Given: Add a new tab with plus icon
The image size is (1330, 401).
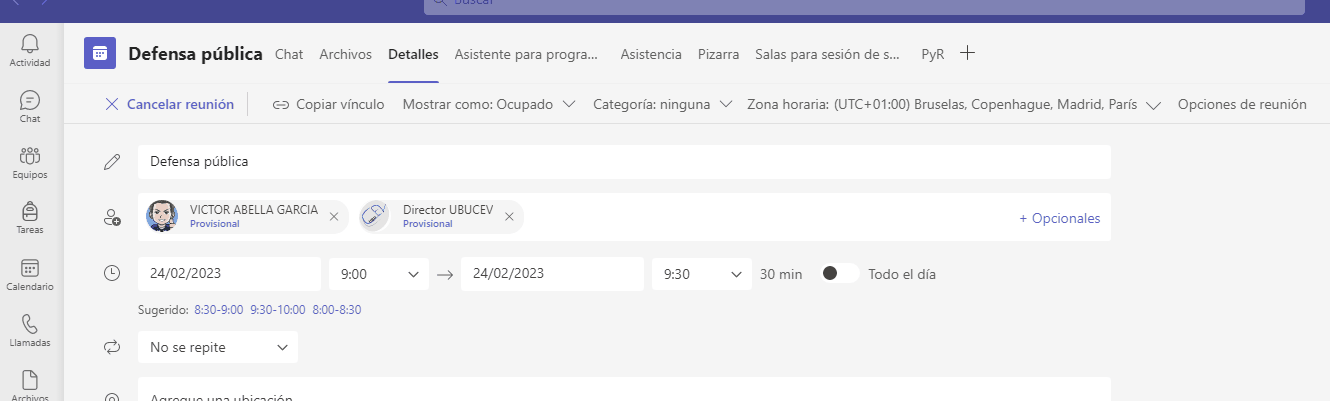Looking at the screenshot, I should pos(967,54).
